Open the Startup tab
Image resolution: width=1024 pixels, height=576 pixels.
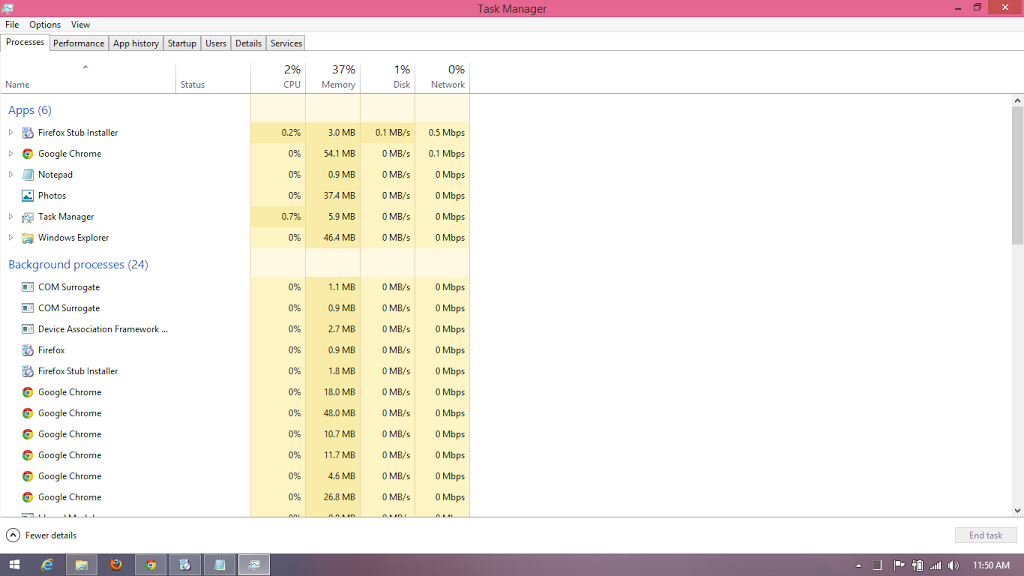pos(182,43)
